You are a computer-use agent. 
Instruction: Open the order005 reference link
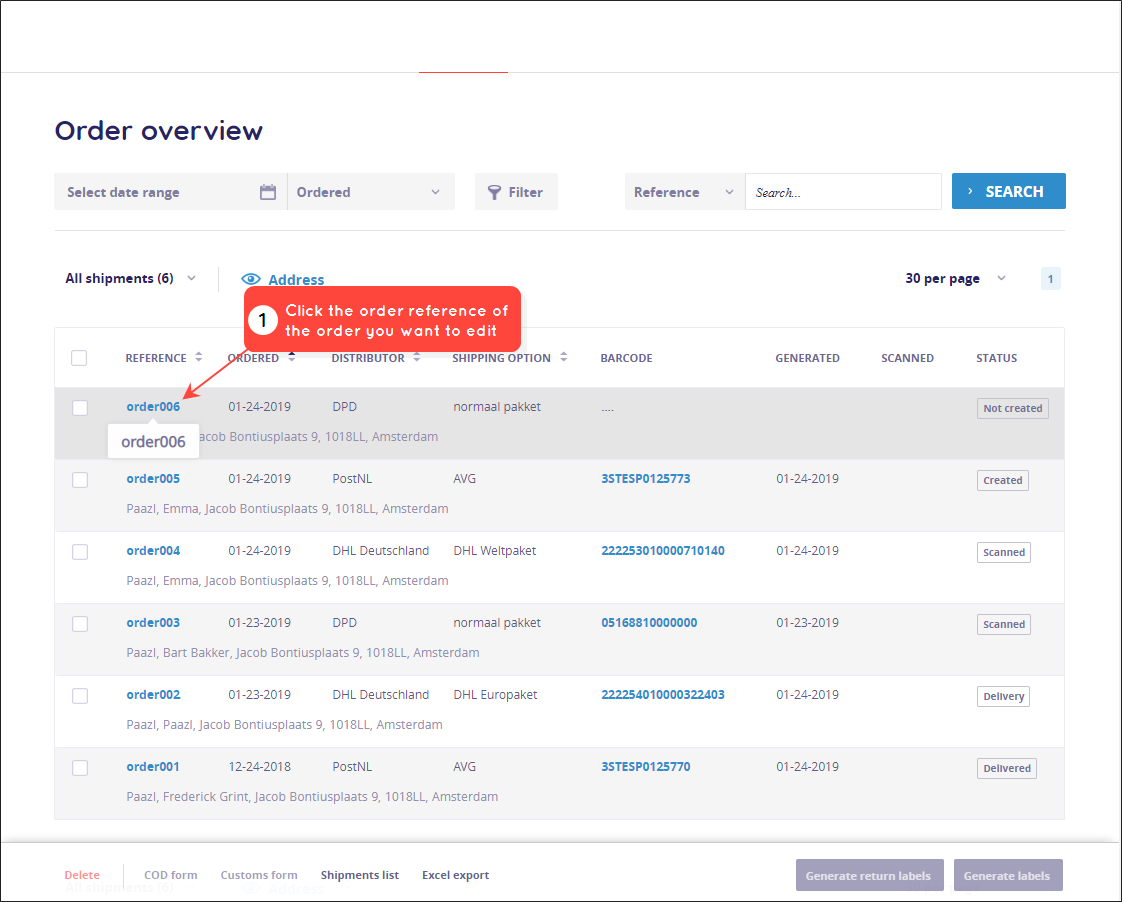pyautogui.click(x=153, y=479)
